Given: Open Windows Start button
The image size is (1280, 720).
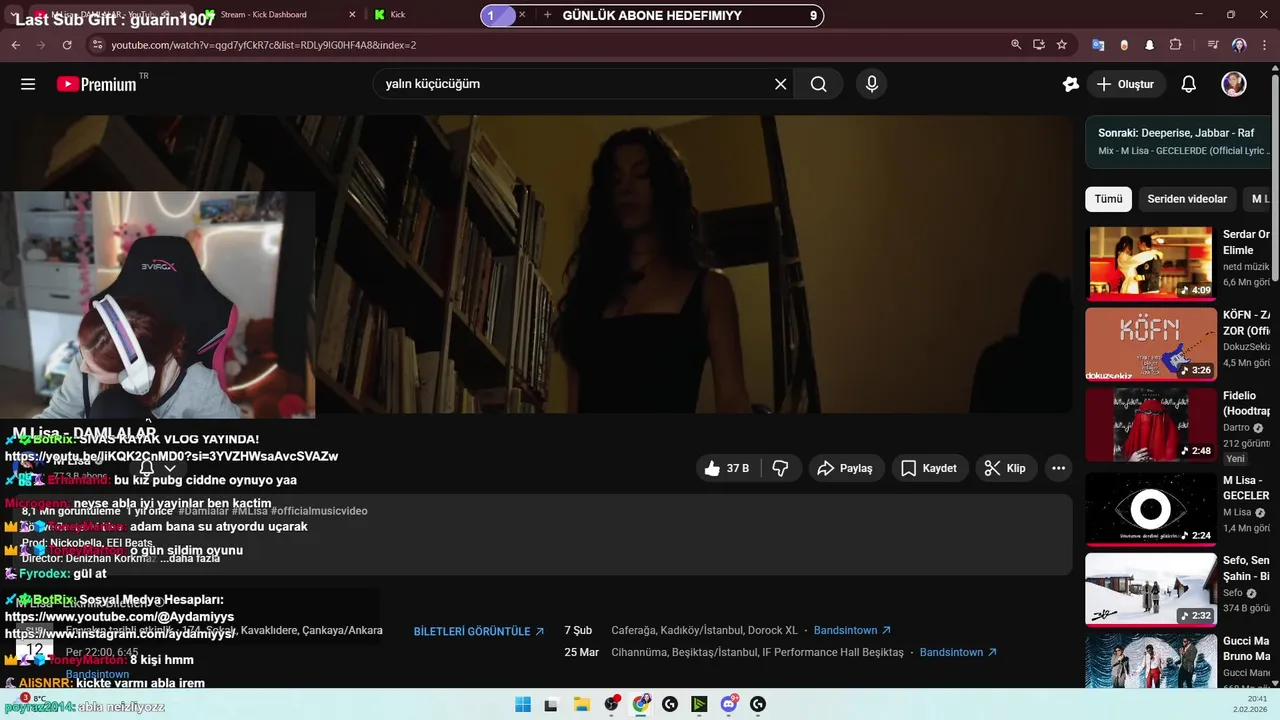Looking at the screenshot, I should [x=523, y=704].
